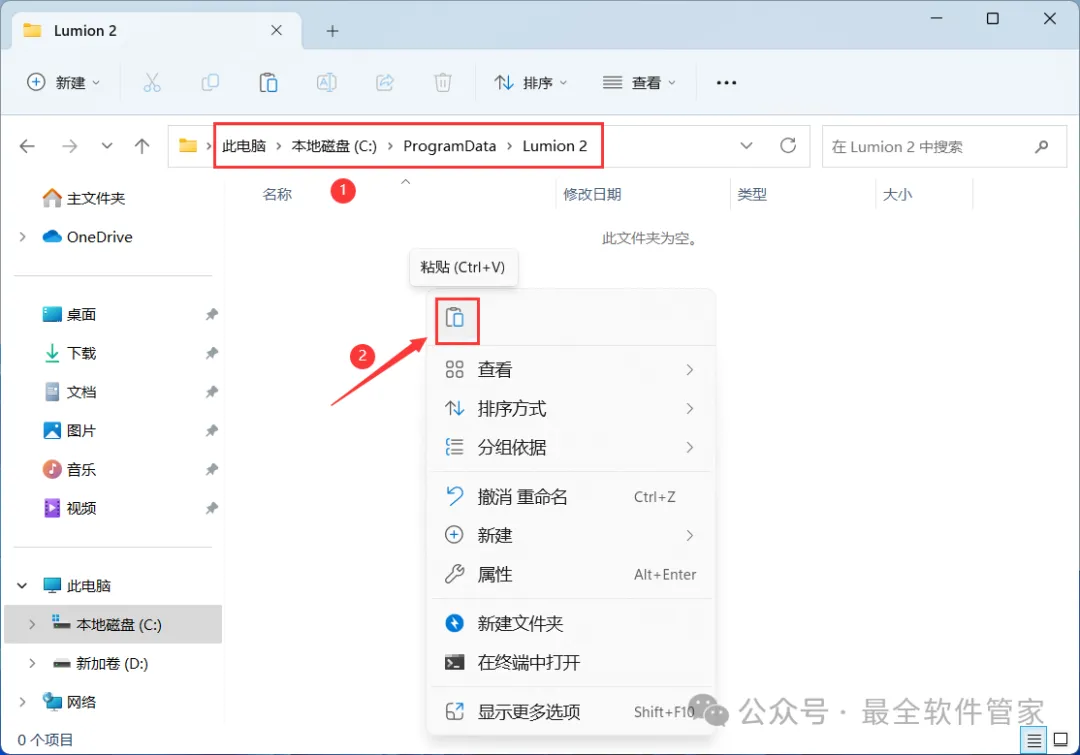Image resolution: width=1080 pixels, height=755 pixels.
Task: Open 新建 submenu in context menu
Action: (x=571, y=535)
